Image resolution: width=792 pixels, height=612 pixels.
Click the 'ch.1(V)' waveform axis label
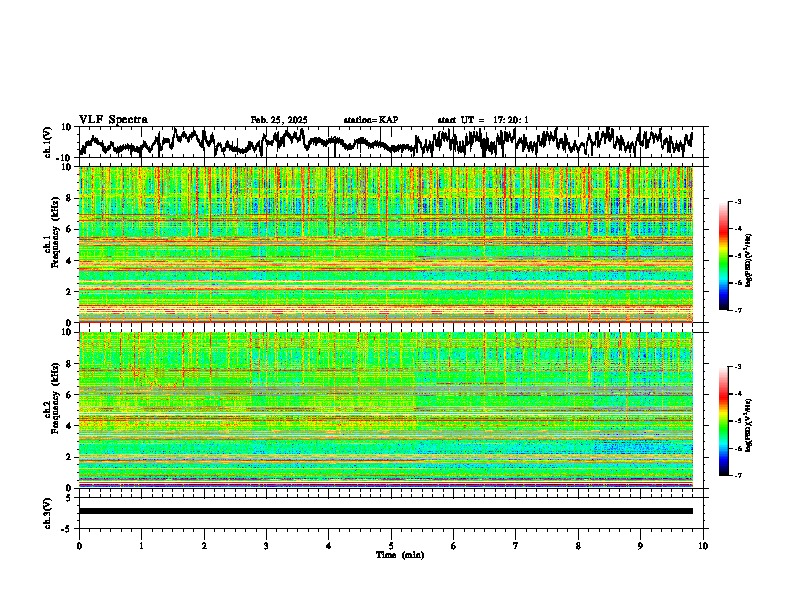coord(48,142)
